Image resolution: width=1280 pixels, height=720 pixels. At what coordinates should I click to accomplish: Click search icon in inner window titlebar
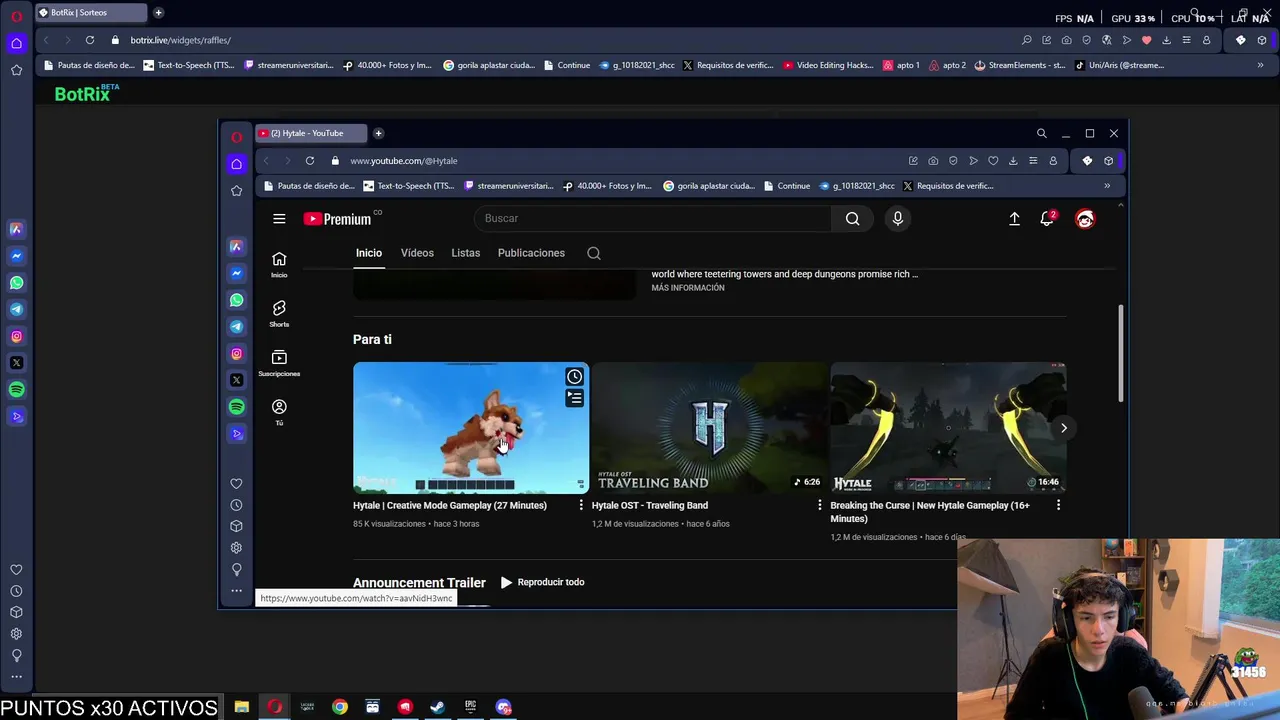pyautogui.click(x=1041, y=133)
